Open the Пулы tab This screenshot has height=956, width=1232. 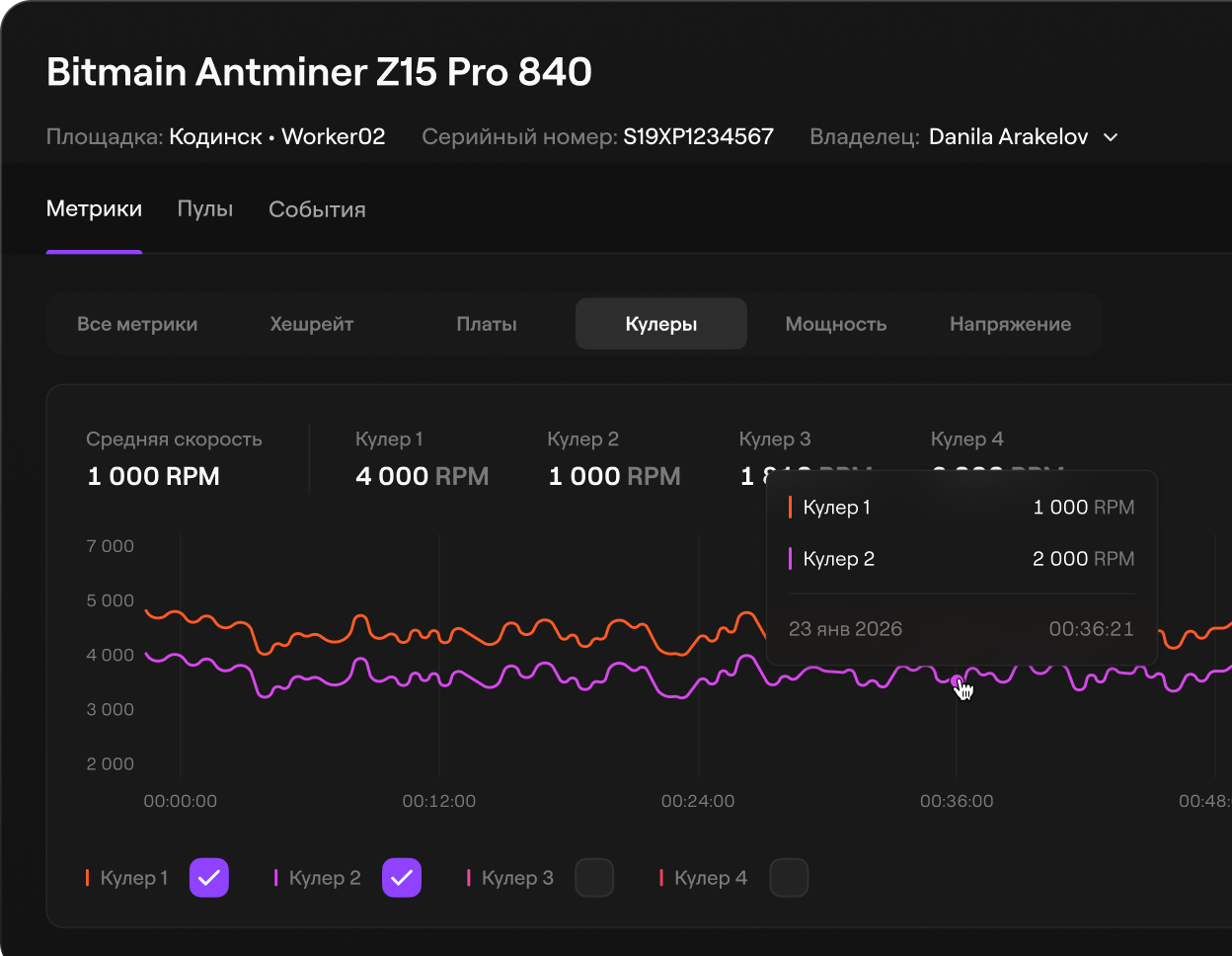(205, 209)
